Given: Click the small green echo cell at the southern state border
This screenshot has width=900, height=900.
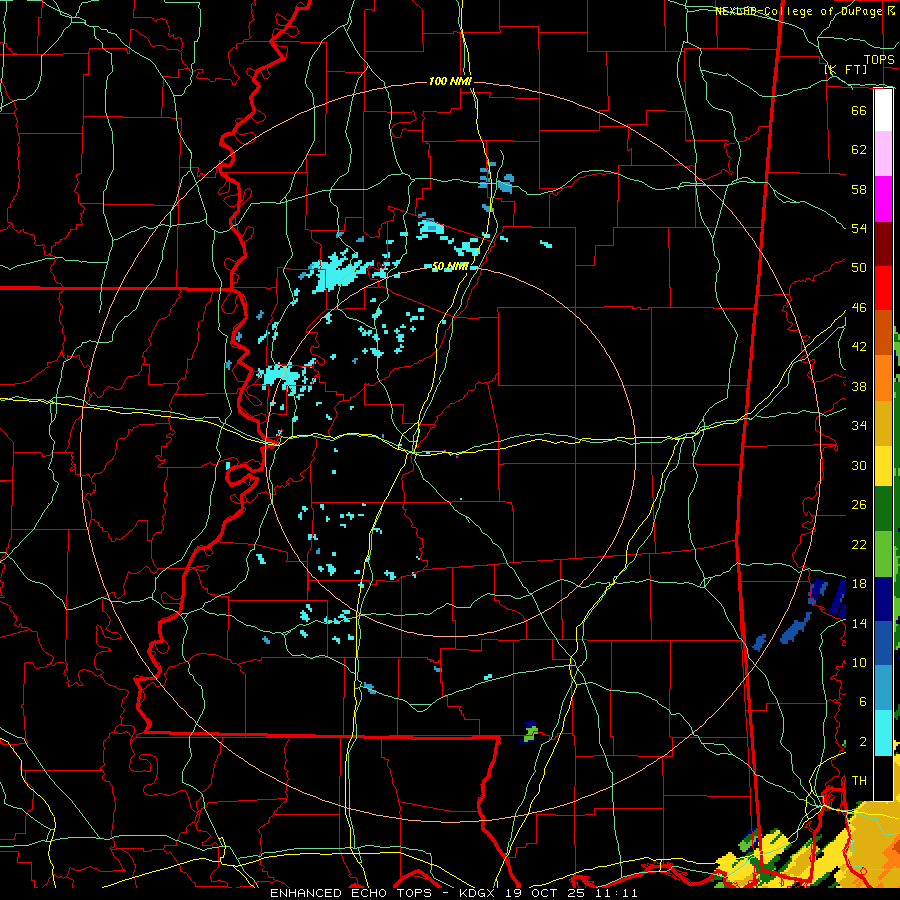Looking at the screenshot, I should point(532,732).
